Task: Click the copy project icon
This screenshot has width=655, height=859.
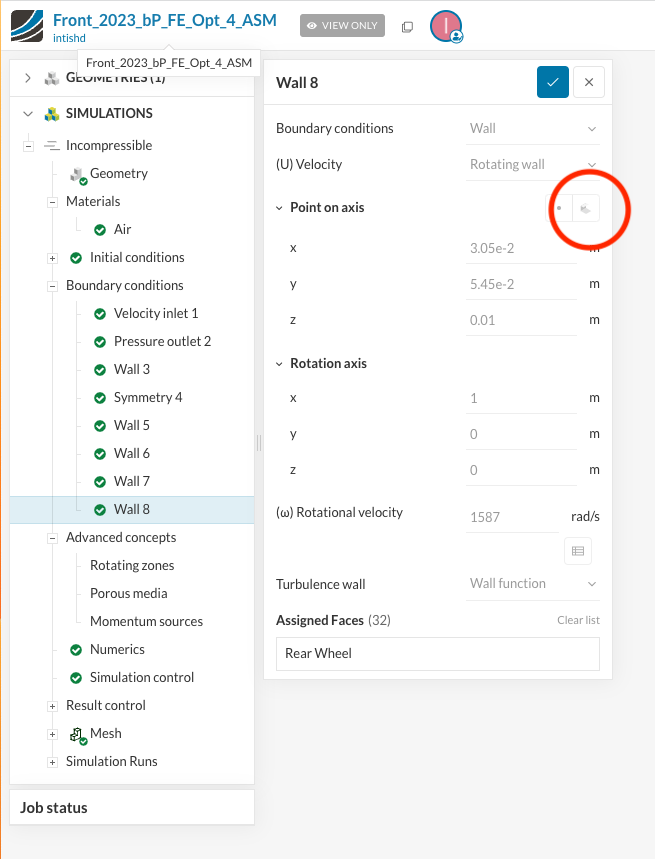Action: pos(407,27)
